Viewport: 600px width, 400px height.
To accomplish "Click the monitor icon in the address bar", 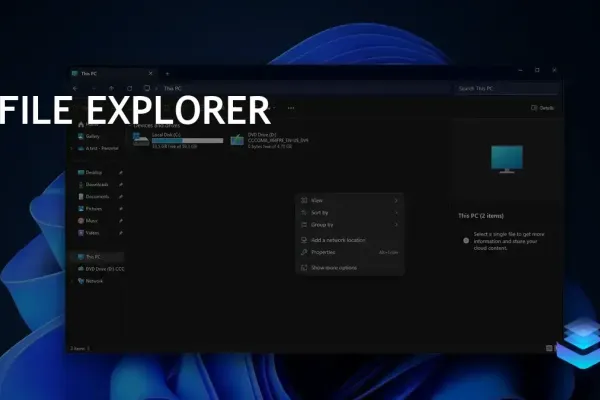I will (x=147, y=88).
